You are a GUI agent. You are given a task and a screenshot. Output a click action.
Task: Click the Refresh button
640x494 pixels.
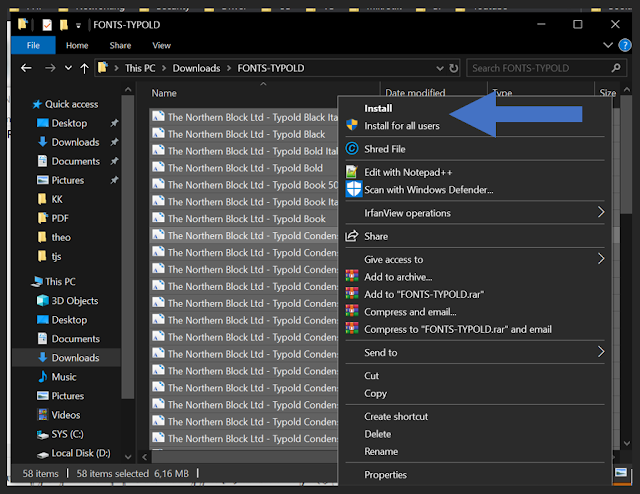coord(453,68)
